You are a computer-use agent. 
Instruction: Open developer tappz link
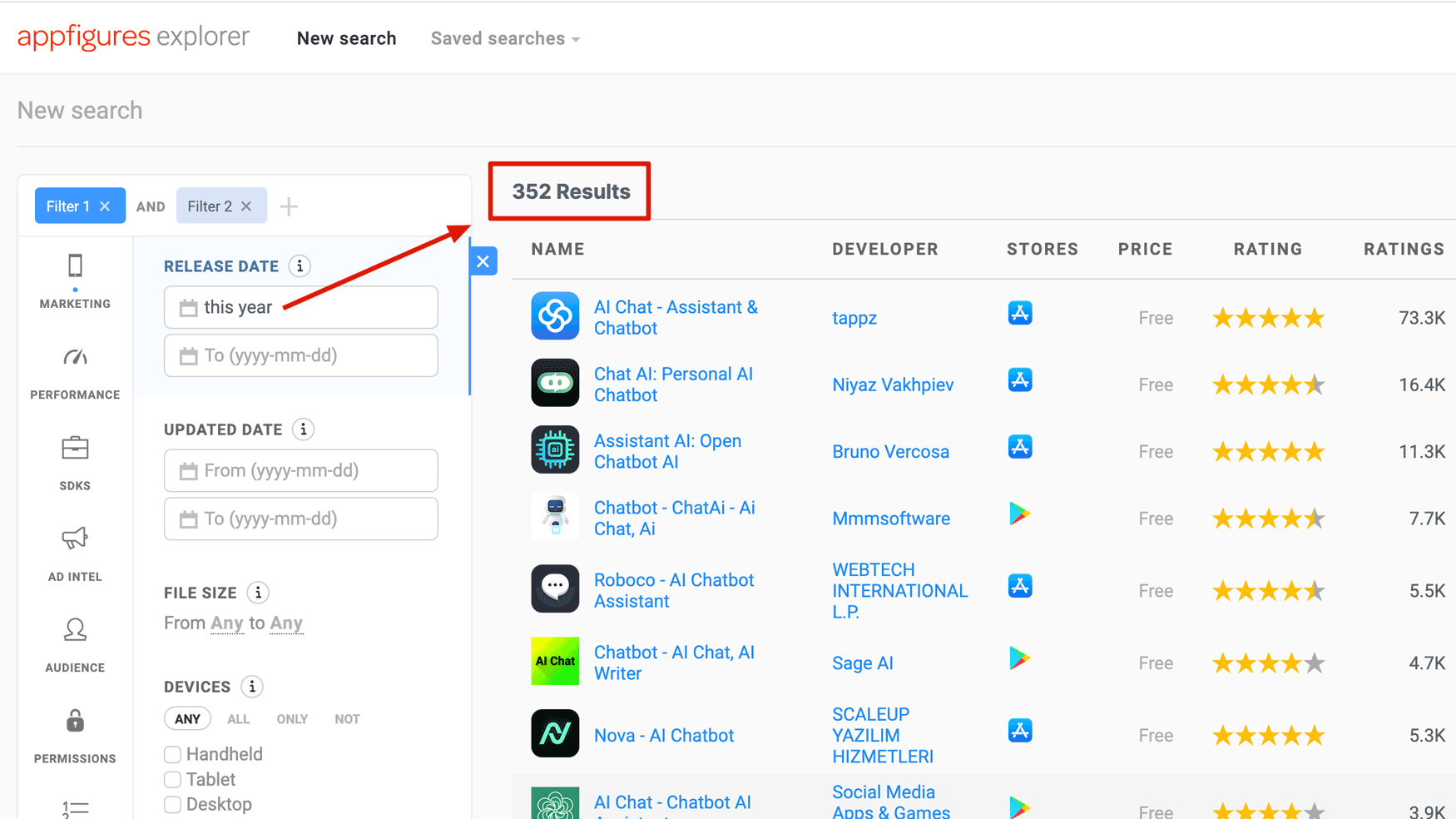tap(854, 318)
